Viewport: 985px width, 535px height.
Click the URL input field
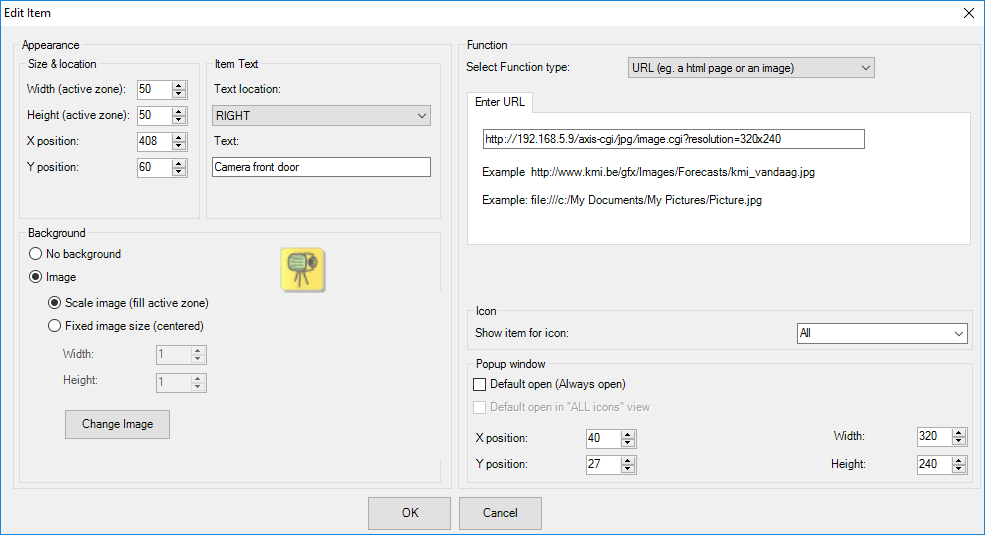[672, 139]
